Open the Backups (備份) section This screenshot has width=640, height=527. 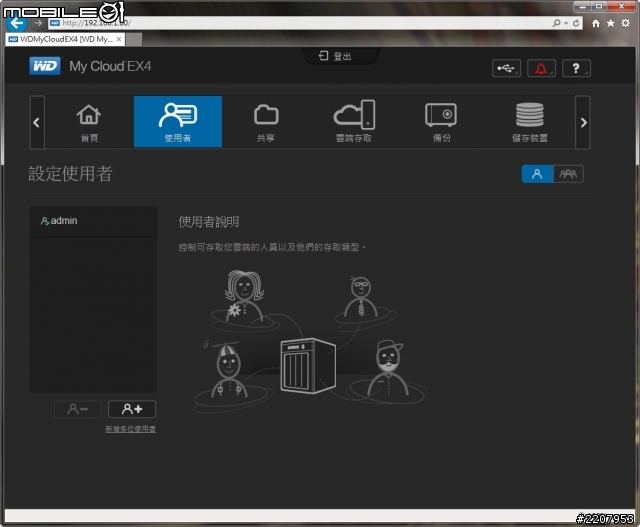[x=442, y=122]
